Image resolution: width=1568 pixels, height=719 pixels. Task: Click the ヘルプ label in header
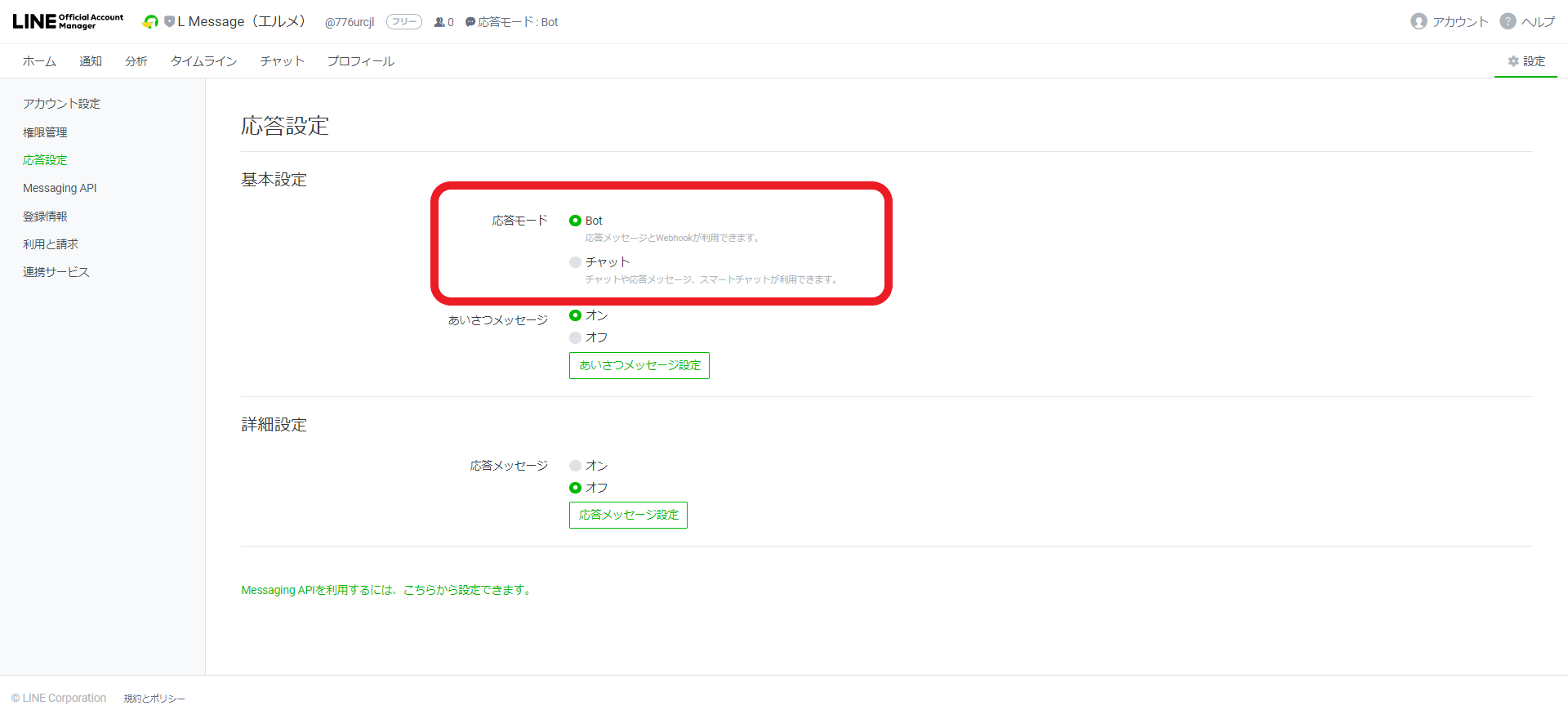coord(1538,22)
